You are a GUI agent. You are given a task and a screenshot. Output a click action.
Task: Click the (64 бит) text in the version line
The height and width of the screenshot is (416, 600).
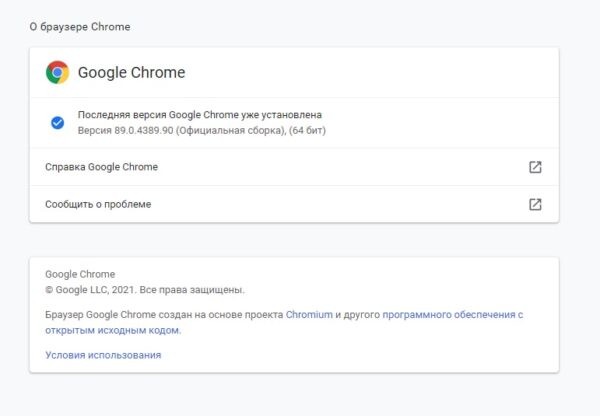tap(307, 131)
